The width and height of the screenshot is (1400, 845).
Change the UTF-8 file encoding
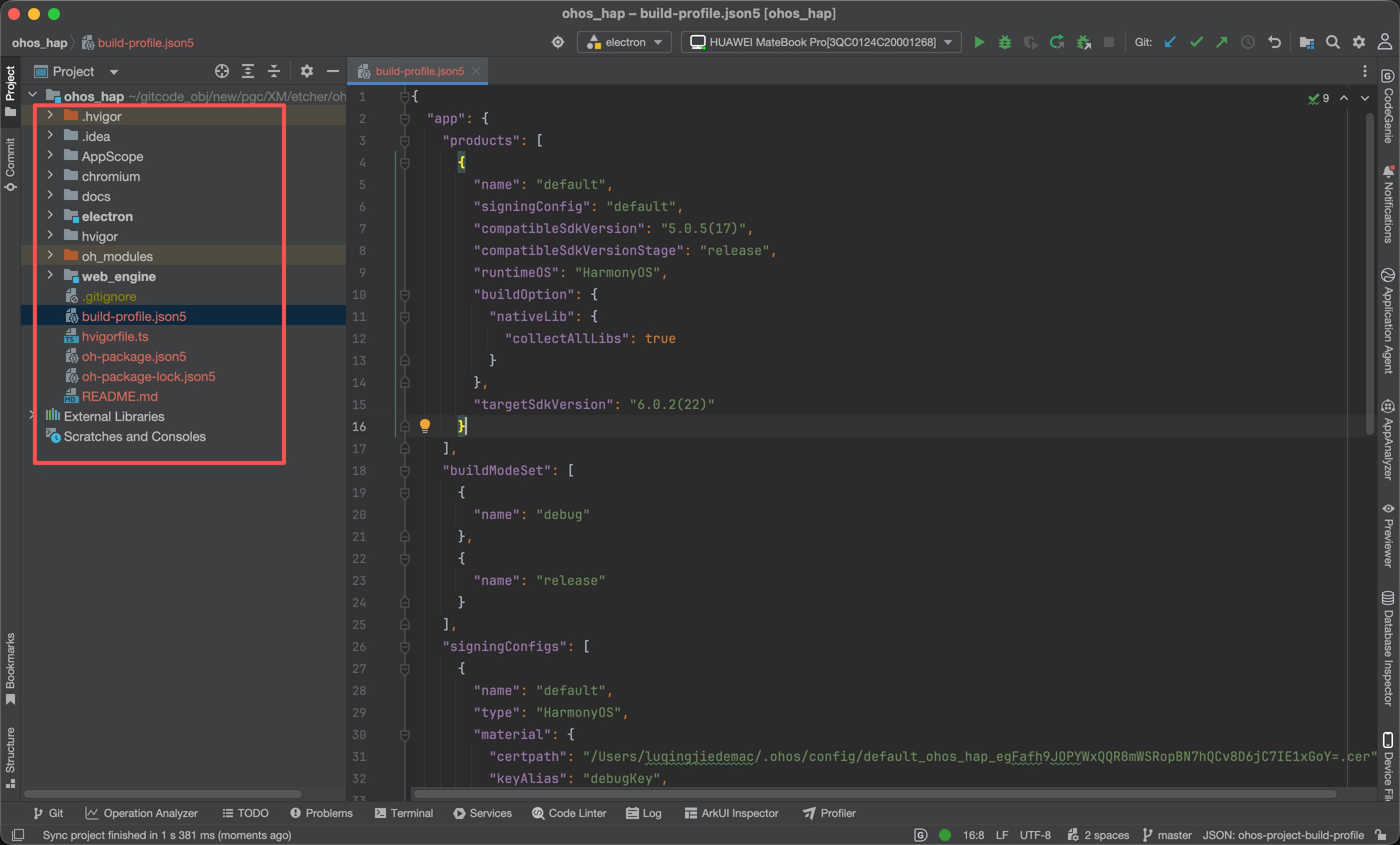click(1034, 835)
